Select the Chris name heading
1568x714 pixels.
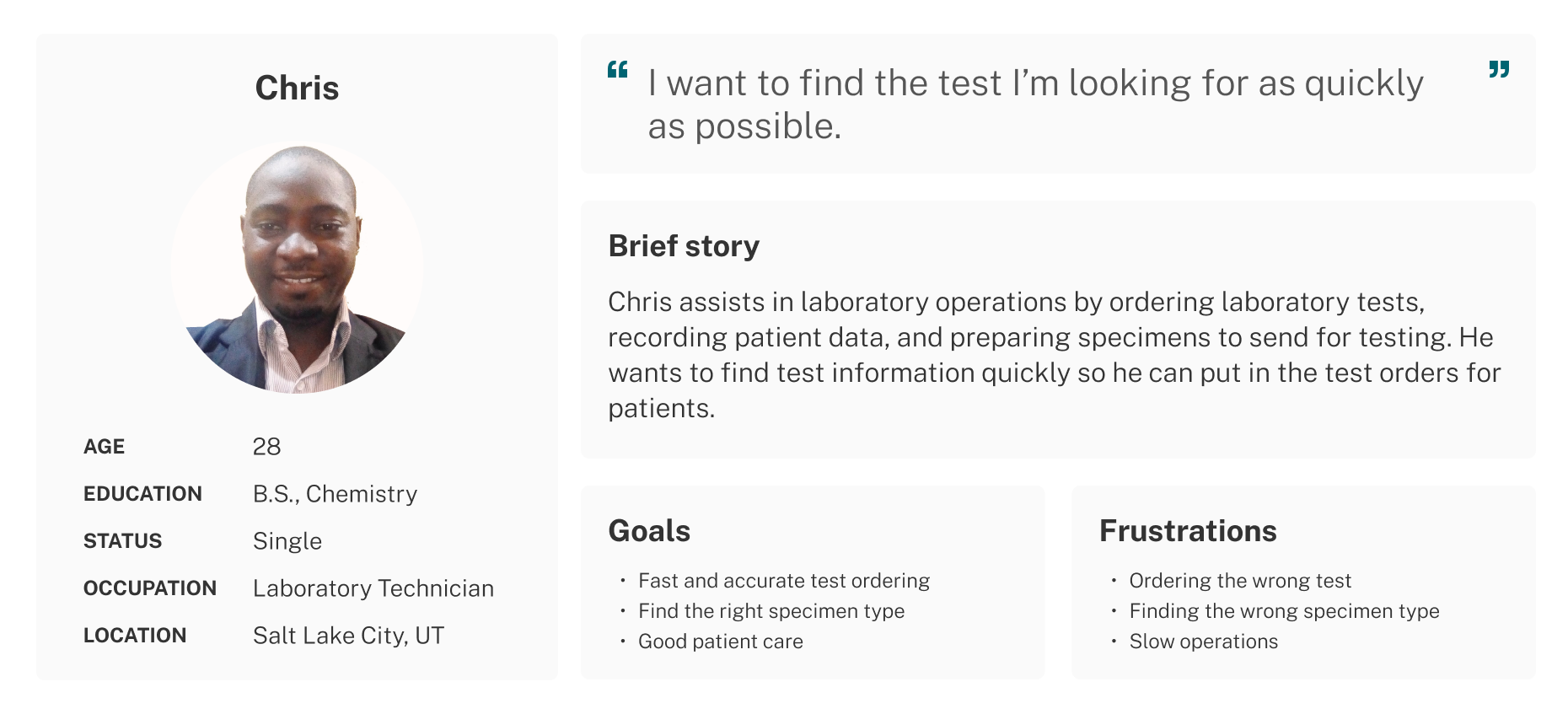click(297, 88)
